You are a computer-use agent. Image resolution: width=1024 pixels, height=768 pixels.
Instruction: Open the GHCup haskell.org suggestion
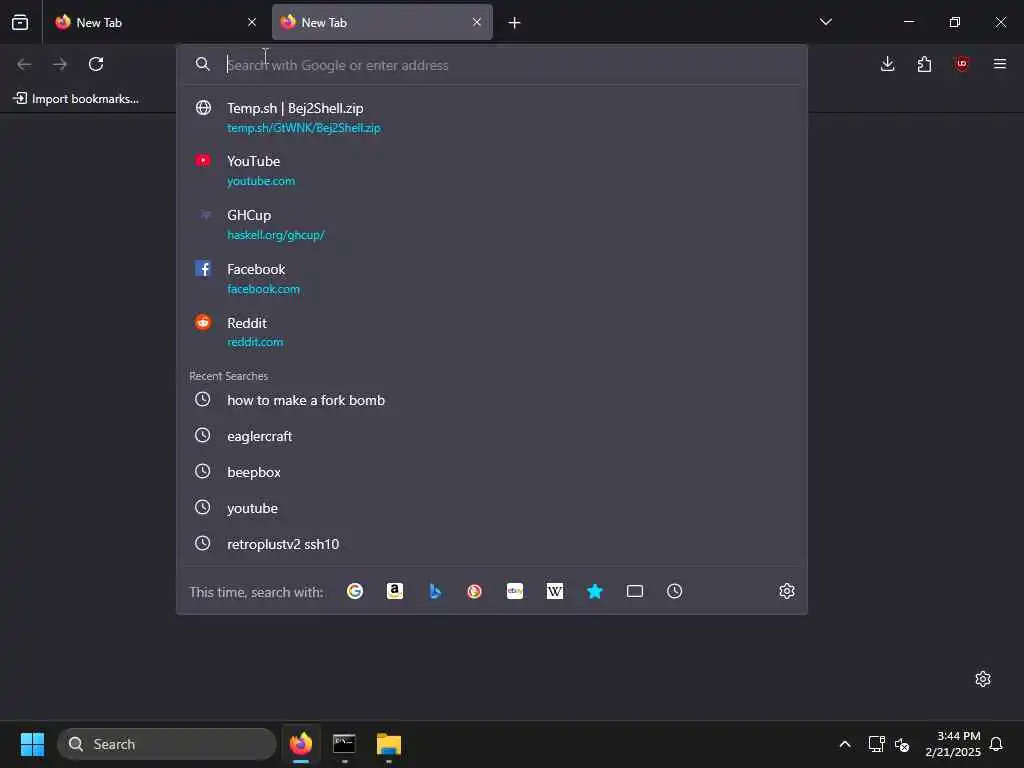pos(492,224)
